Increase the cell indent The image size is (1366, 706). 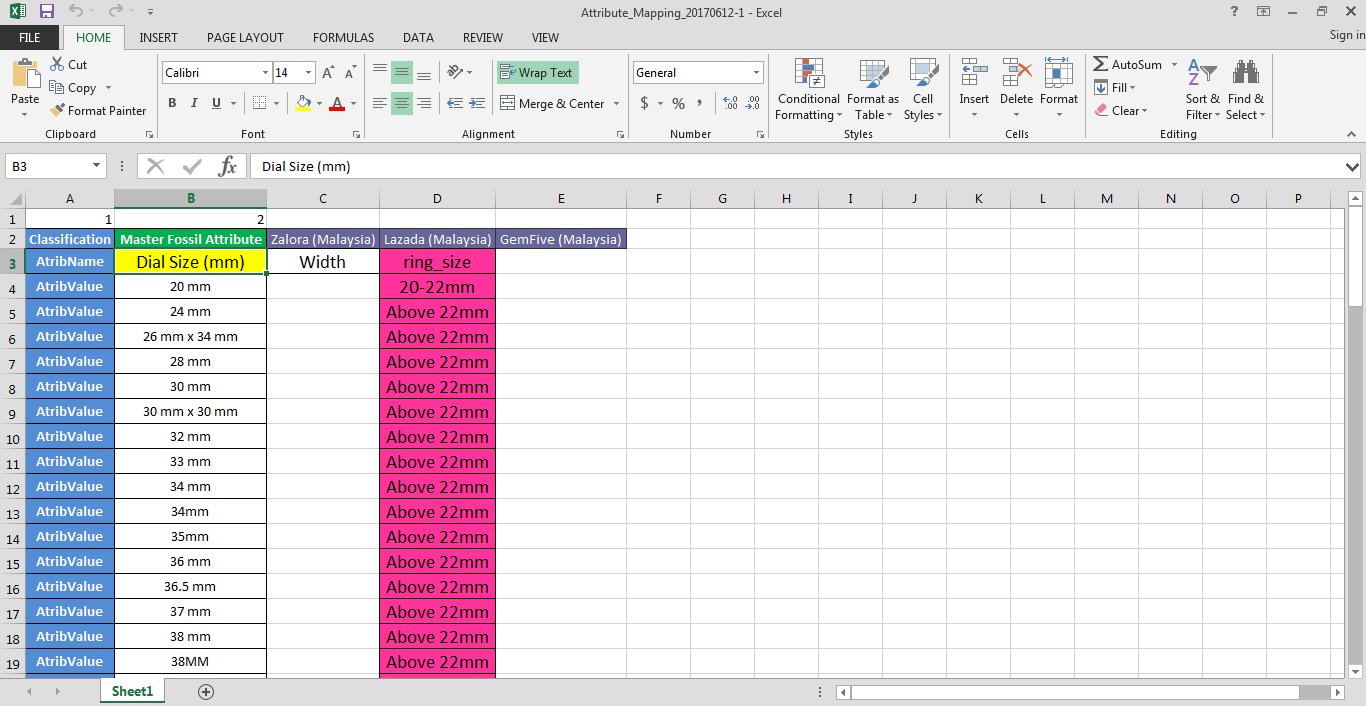pos(478,103)
